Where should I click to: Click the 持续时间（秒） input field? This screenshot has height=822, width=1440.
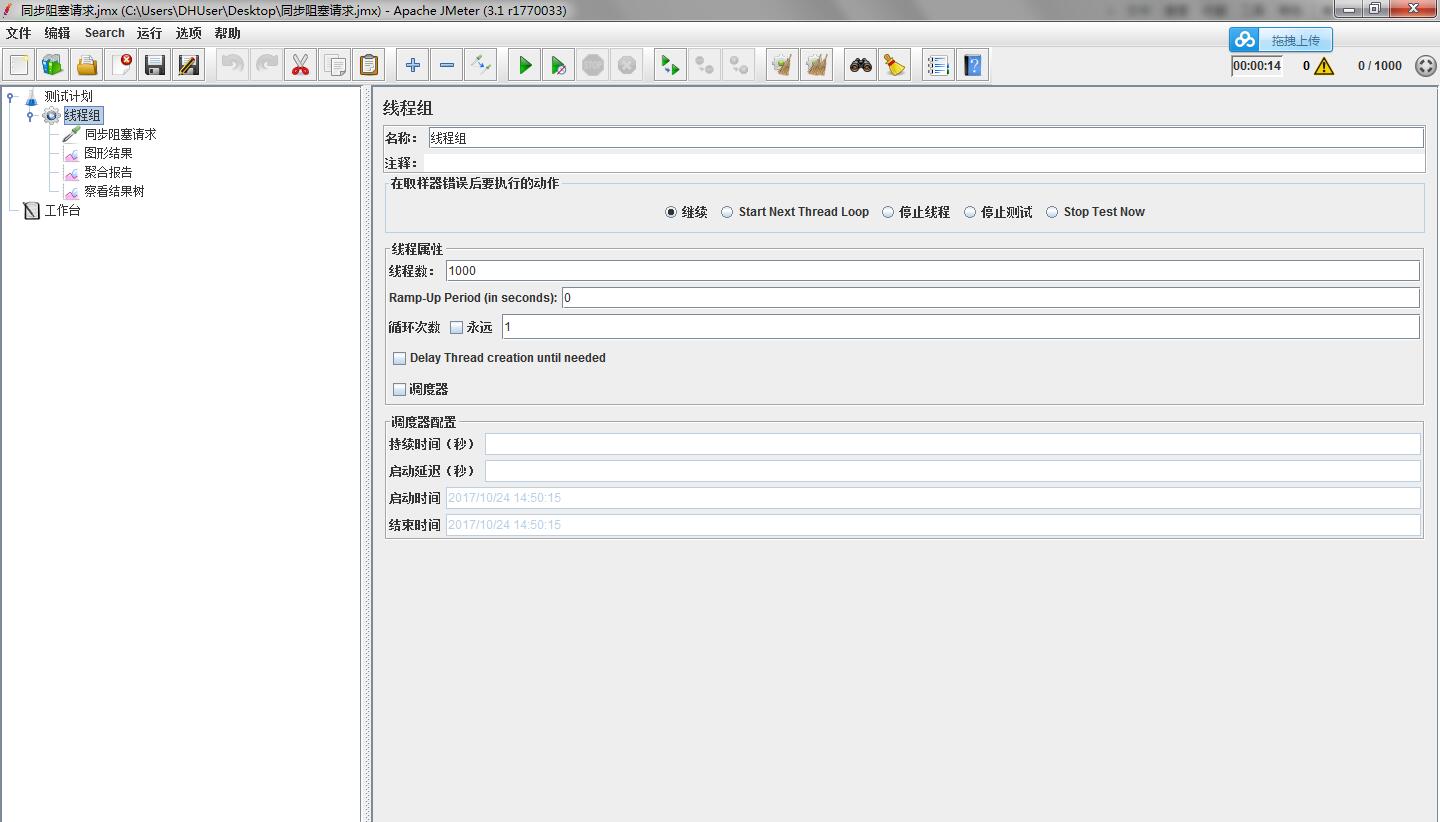(x=952, y=444)
